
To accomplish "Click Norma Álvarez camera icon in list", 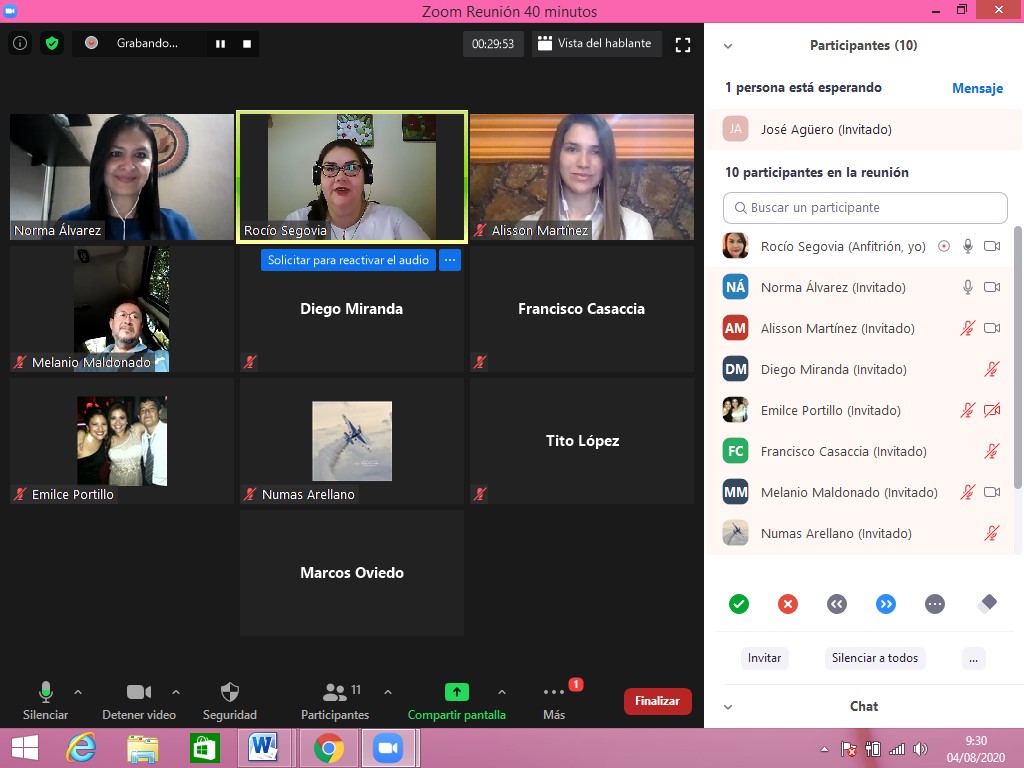I will [992, 287].
